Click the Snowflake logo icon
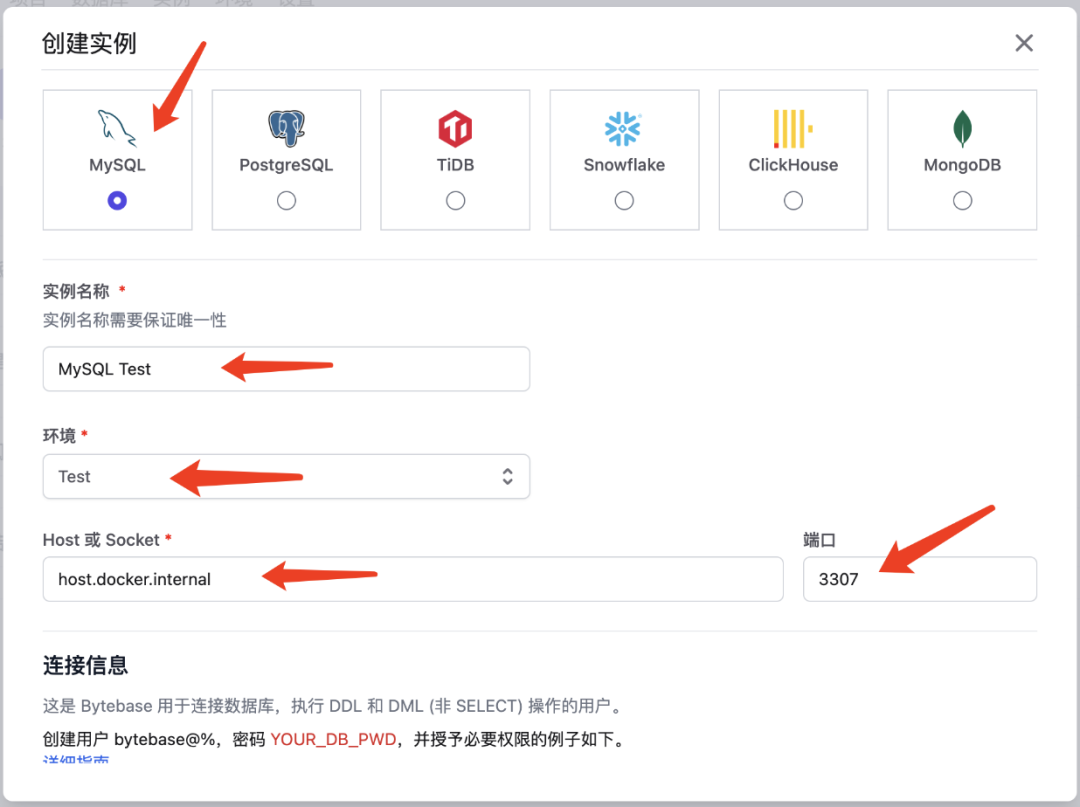Screen dimensions: 1080x807 coord(623,129)
